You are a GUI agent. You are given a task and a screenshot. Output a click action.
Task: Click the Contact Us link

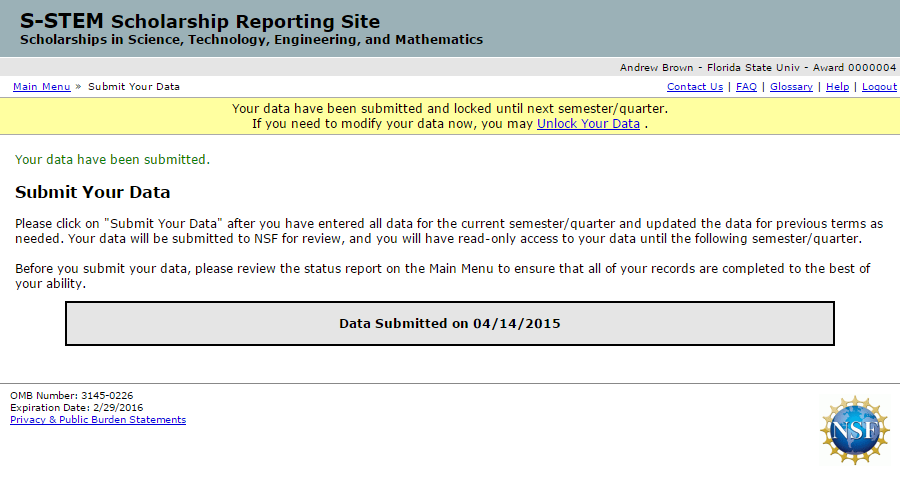[695, 86]
